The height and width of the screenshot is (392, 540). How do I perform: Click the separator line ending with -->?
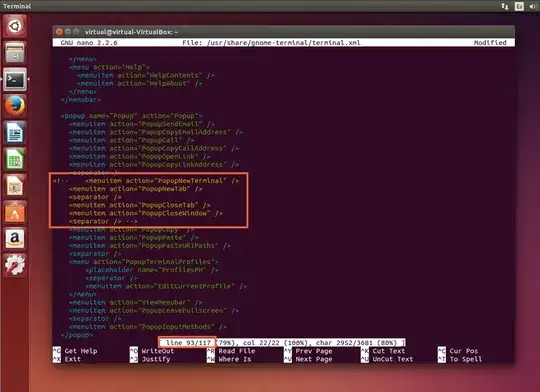pos(103,221)
